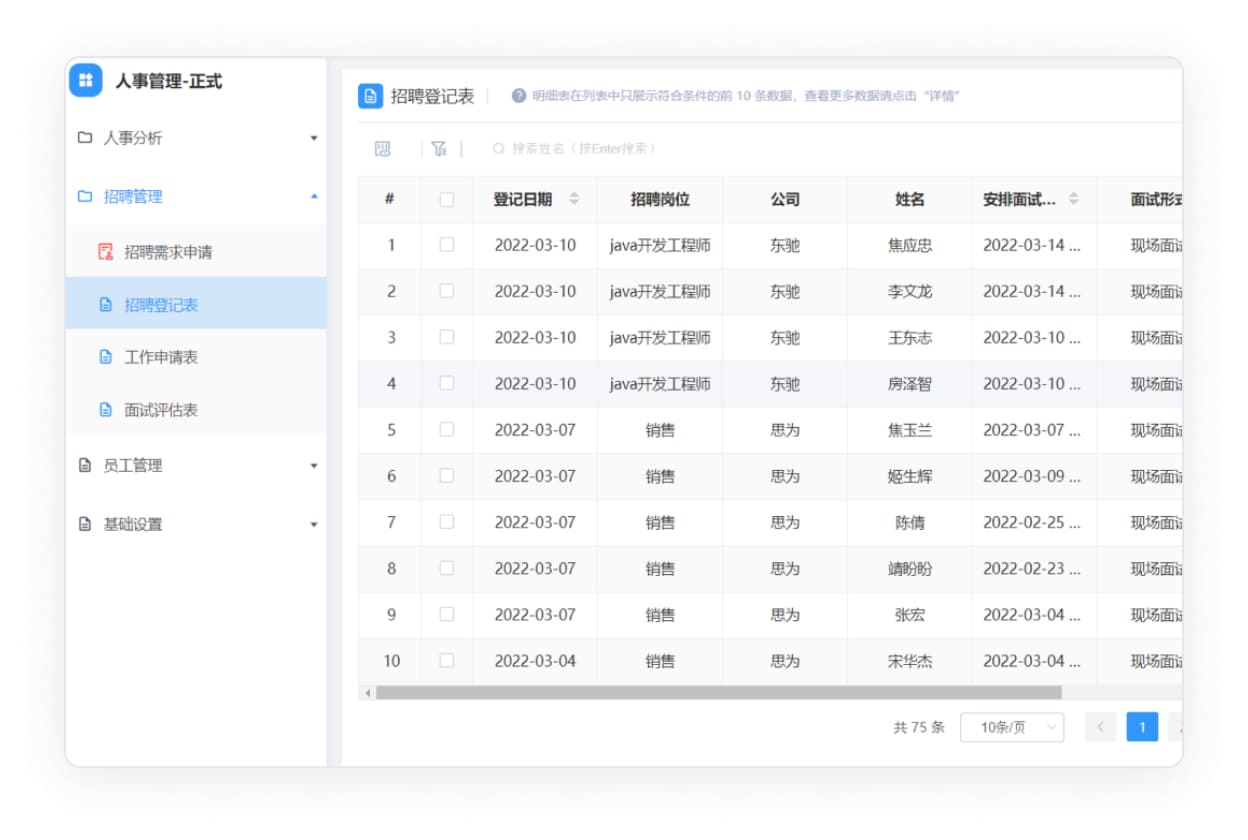Click the java开发工程师 cell in row 1
Image resolution: width=1248 pixels, height=840 pixels.
point(660,245)
